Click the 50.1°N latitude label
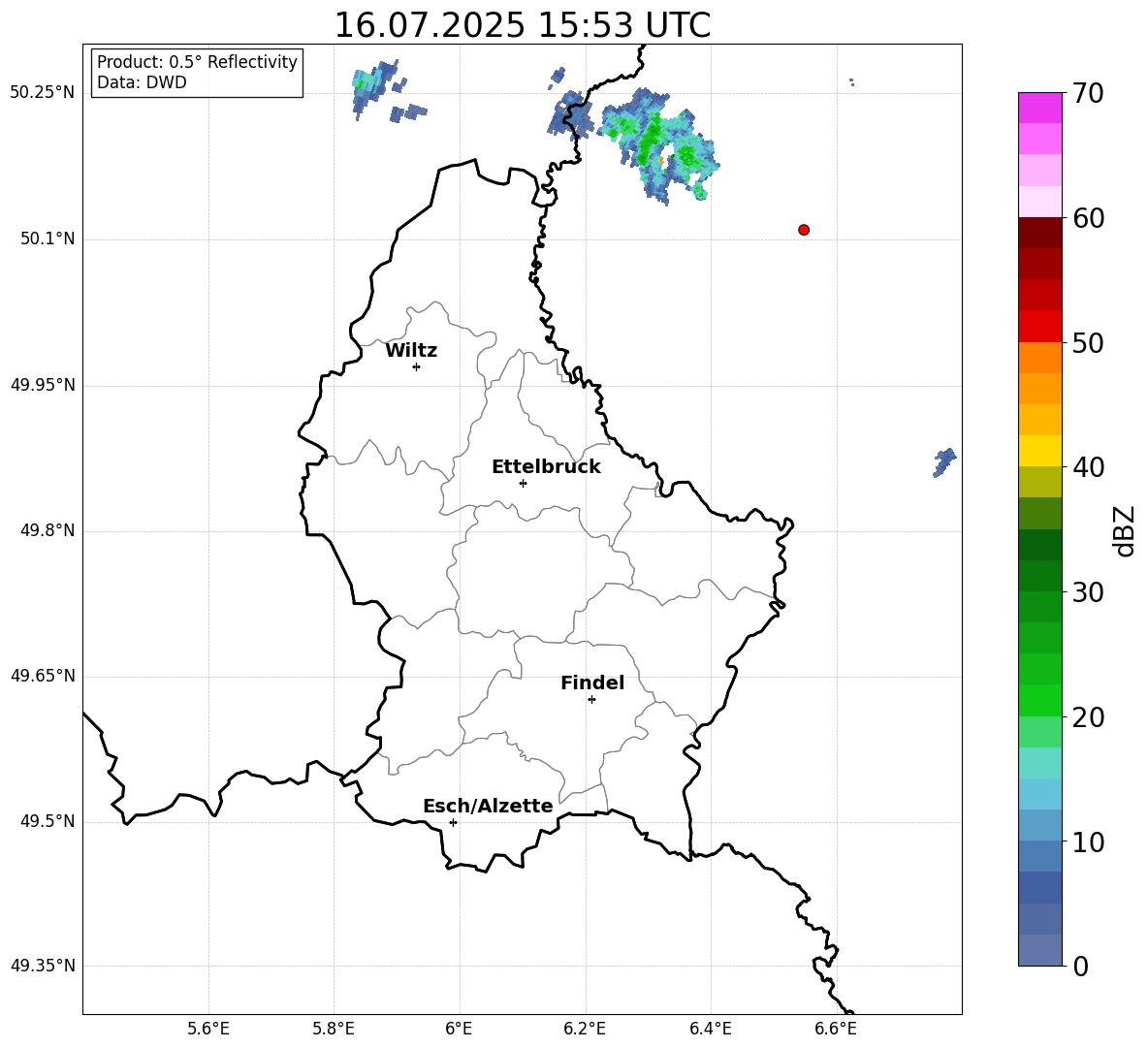 coord(48,238)
